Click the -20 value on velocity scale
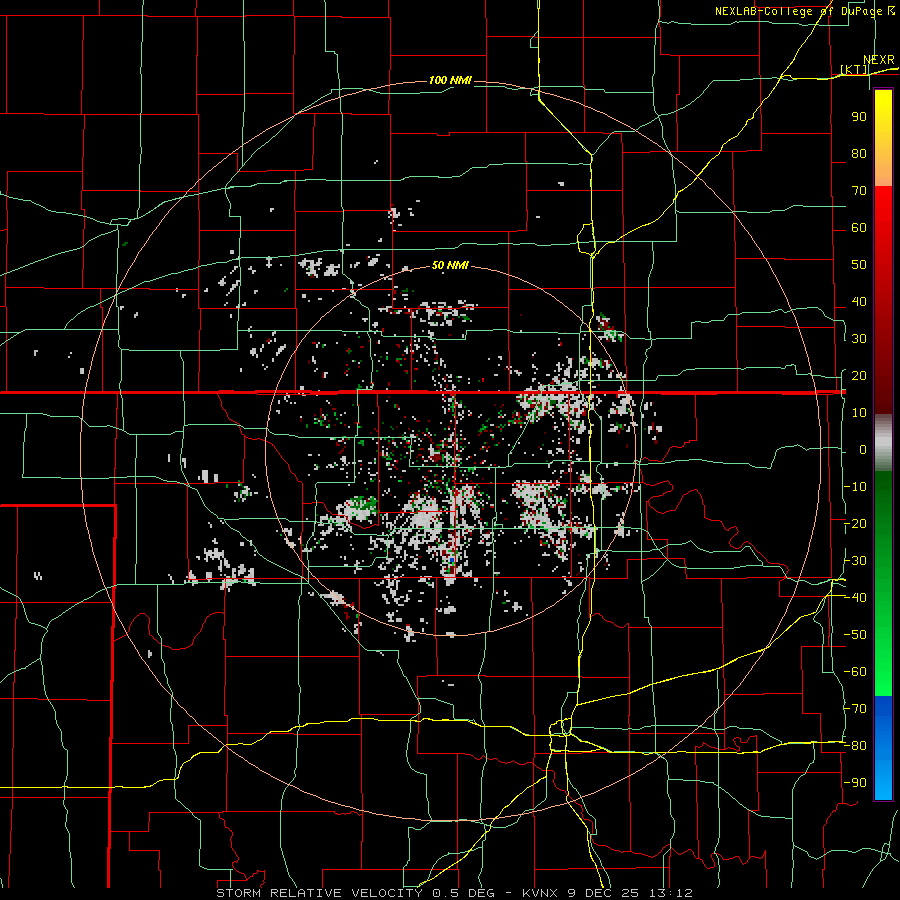The width and height of the screenshot is (900, 900). 855,523
